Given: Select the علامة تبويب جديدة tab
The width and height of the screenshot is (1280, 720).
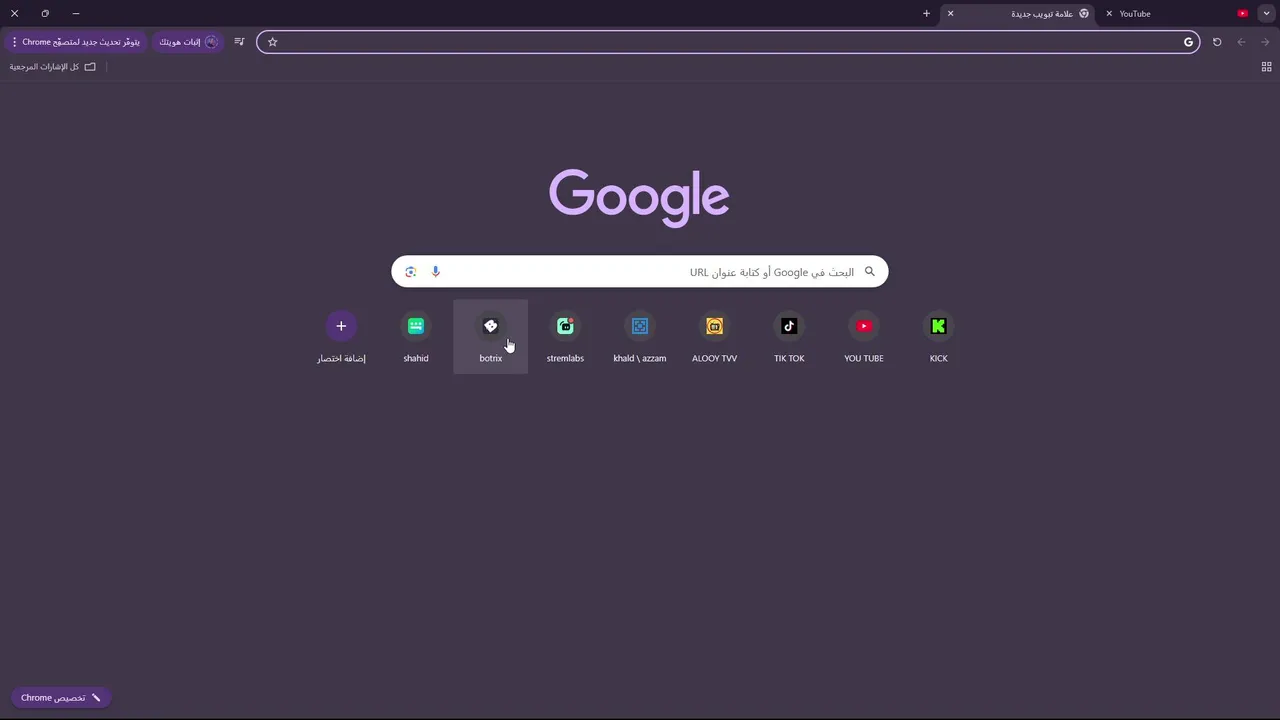Looking at the screenshot, I should click(1020, 14).
